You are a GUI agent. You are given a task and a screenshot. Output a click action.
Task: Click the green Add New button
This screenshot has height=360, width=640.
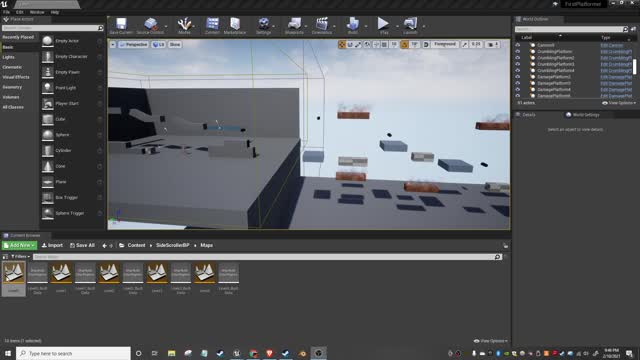pos(19,245)
